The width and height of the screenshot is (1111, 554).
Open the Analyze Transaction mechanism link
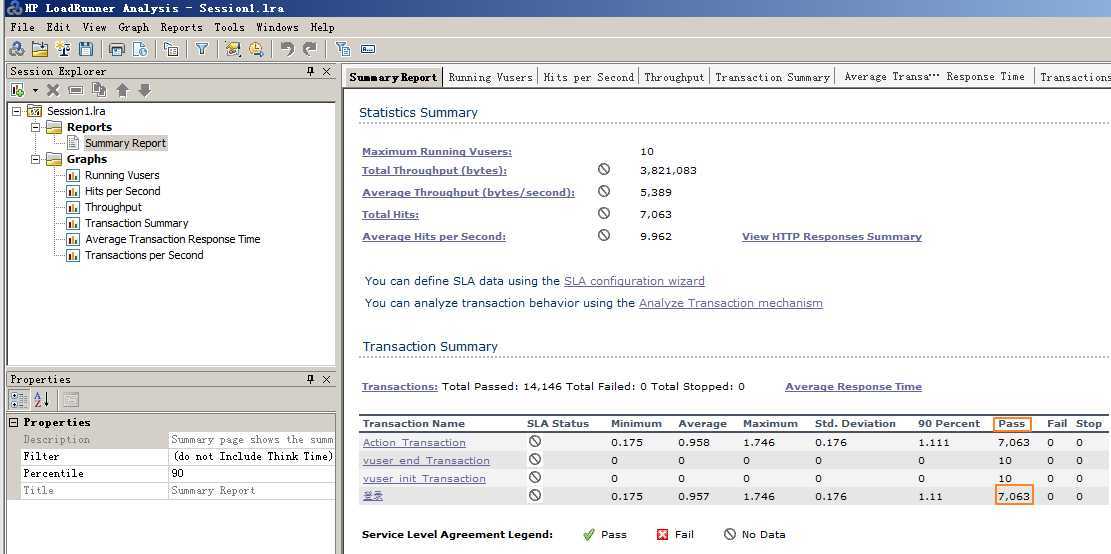[731, 303]
